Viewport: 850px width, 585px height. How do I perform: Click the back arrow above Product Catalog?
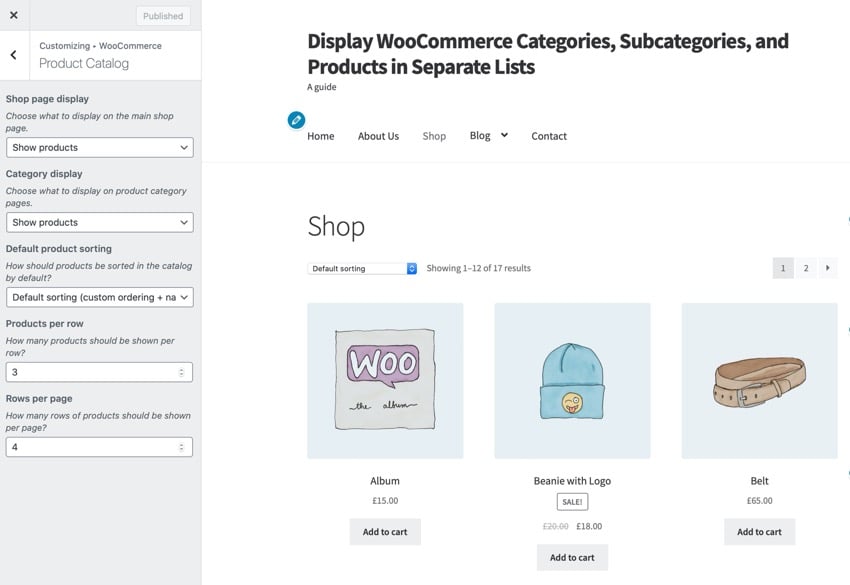pyautogui.click(x=13, y=53)
